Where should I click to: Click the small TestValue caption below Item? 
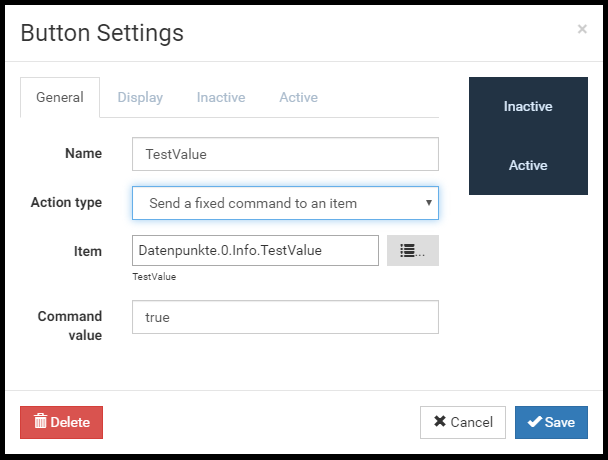point(153,277)
